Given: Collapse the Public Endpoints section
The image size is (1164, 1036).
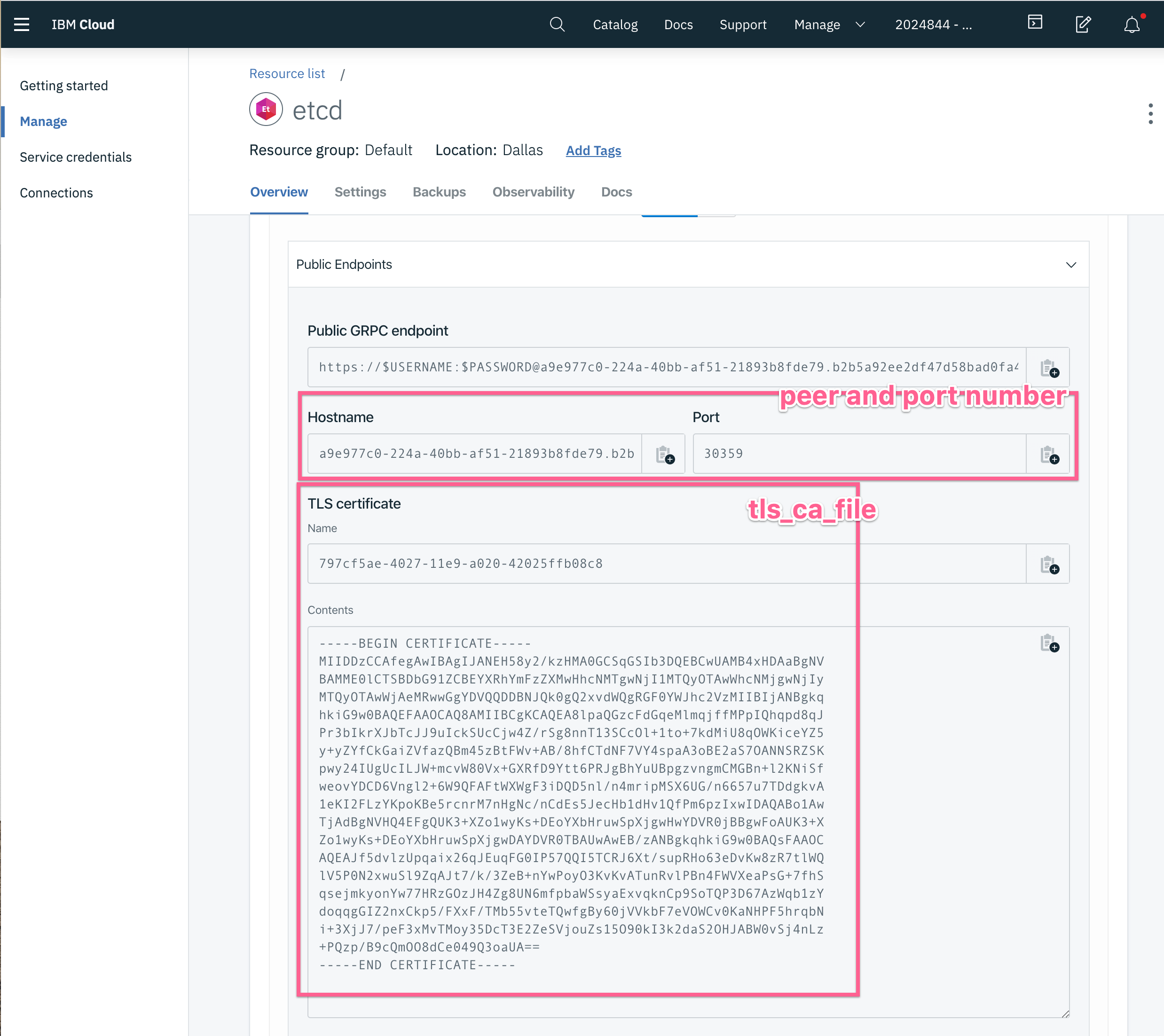Looking at the screenshot, I should 1071,264.
